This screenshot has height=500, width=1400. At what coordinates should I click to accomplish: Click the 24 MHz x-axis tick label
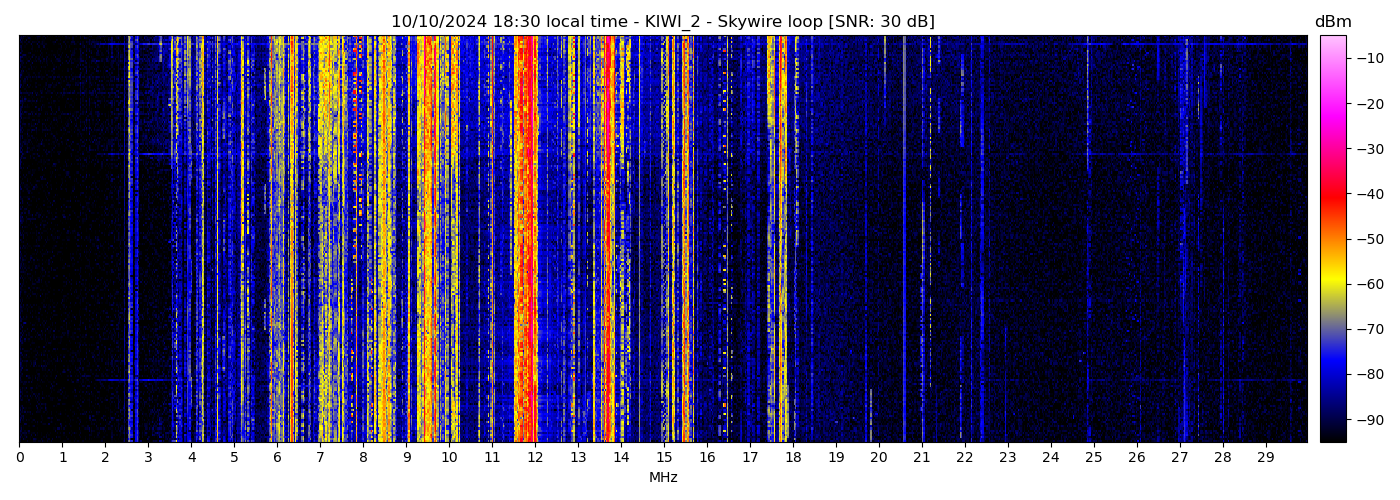1051,457
